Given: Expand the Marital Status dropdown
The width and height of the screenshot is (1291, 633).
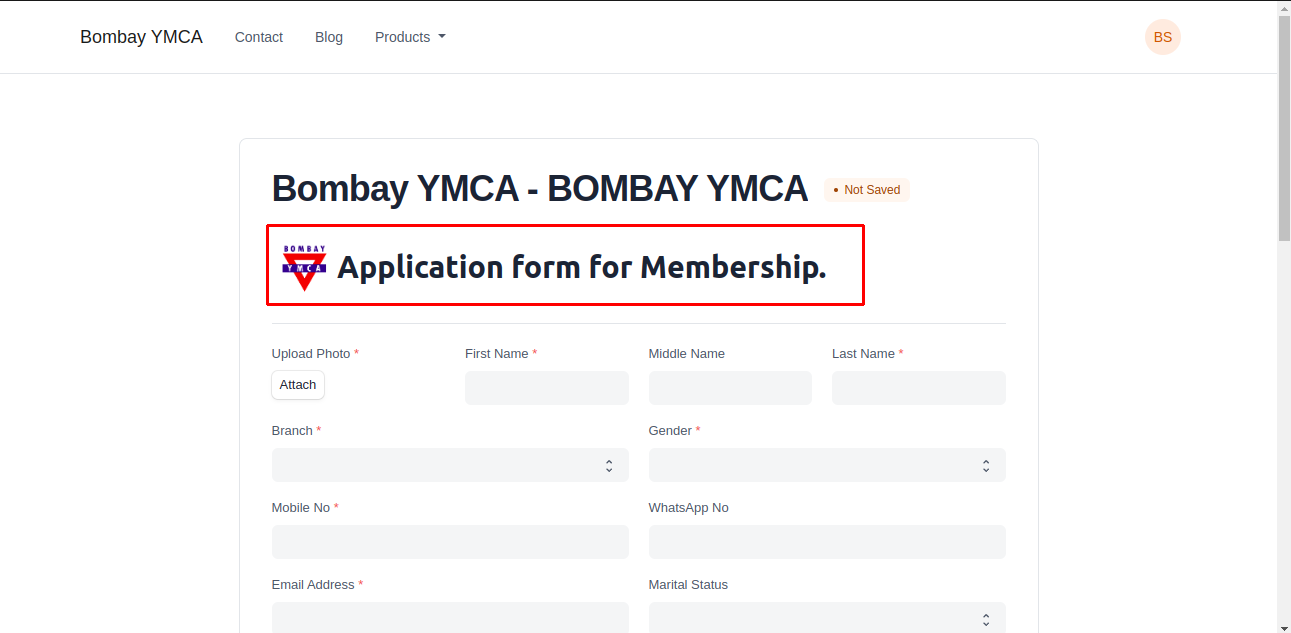Looking at the screenshot, I should [827, 618].
